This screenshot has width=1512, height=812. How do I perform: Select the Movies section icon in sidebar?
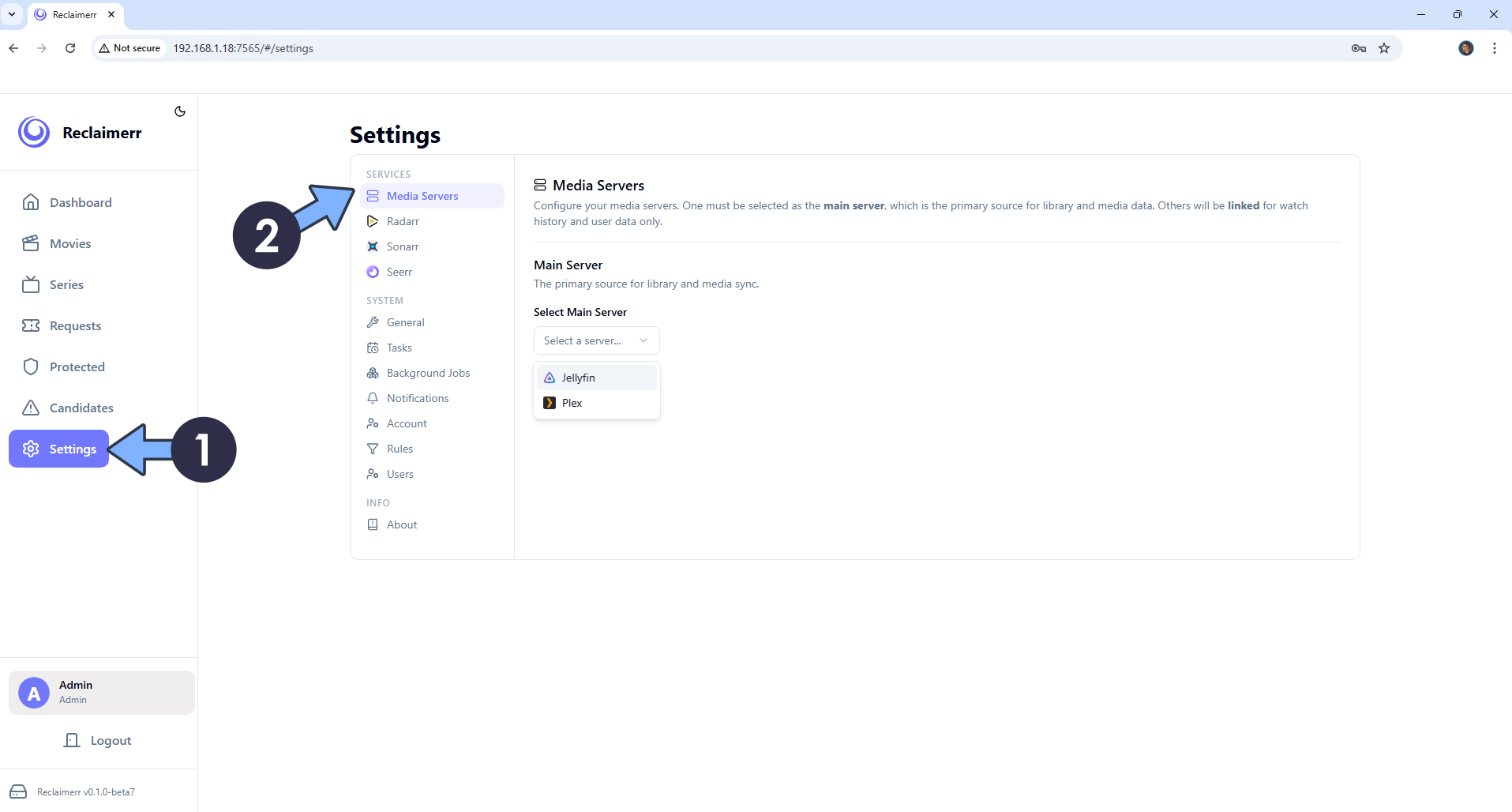(31, 243)
